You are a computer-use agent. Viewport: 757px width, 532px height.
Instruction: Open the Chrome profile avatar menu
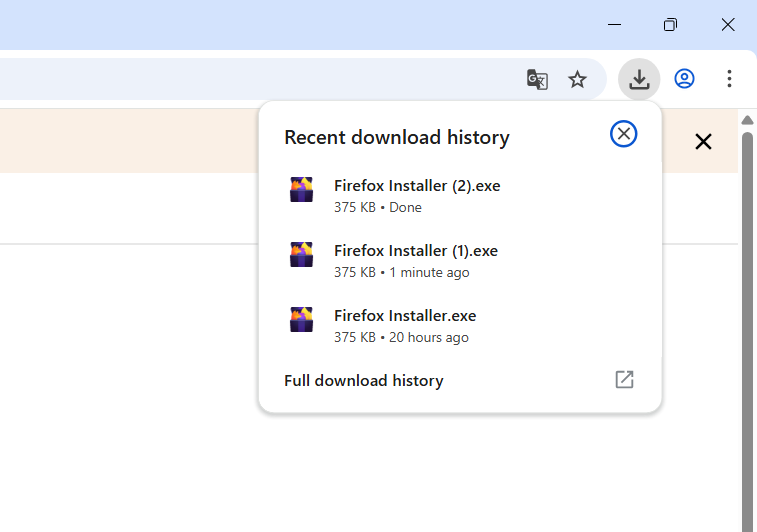(684, 79)
